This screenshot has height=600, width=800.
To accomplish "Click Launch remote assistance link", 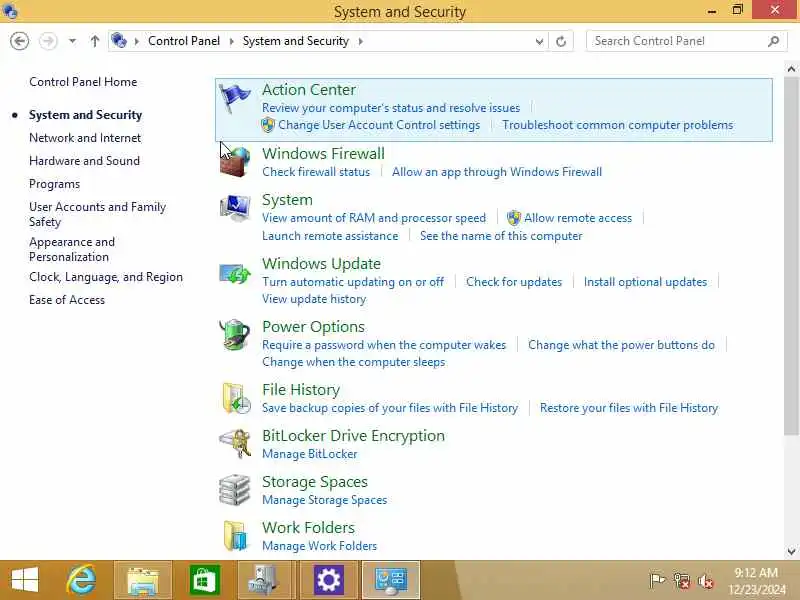I will point(330,236).
